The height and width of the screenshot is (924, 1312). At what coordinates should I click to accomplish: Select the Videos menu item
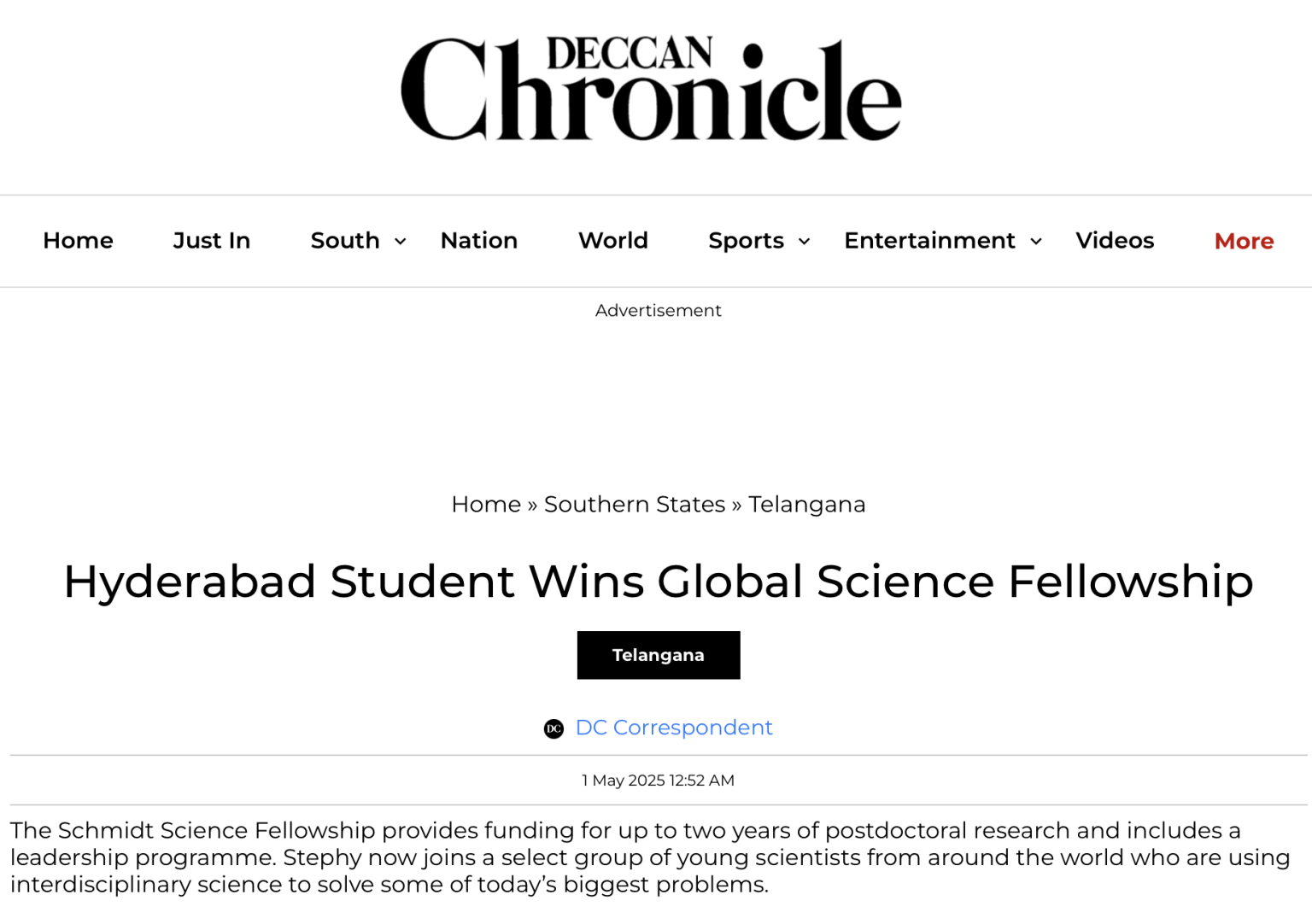(1115, 241)
